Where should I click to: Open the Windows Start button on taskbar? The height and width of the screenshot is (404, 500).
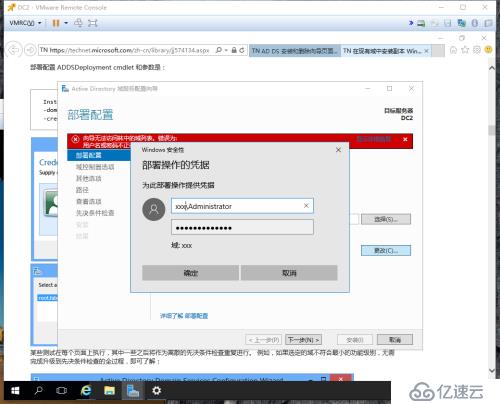pyautogui.click(x=15, y=391)
